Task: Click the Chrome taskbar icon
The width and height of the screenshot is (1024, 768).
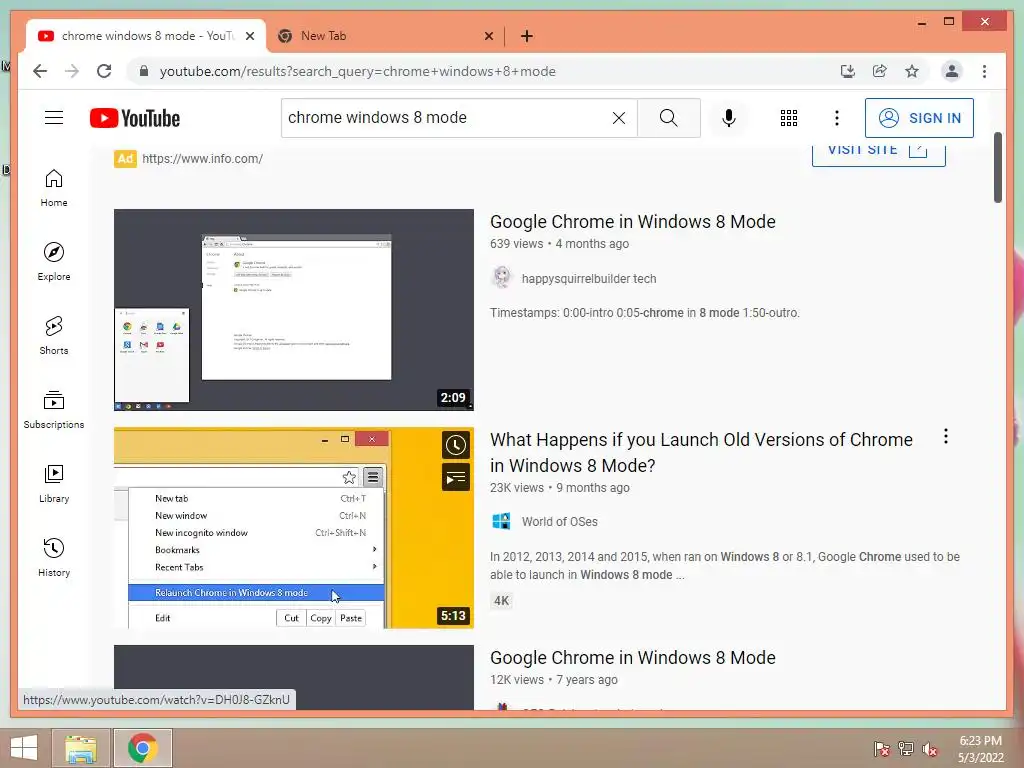Action: tap(142, 748)
